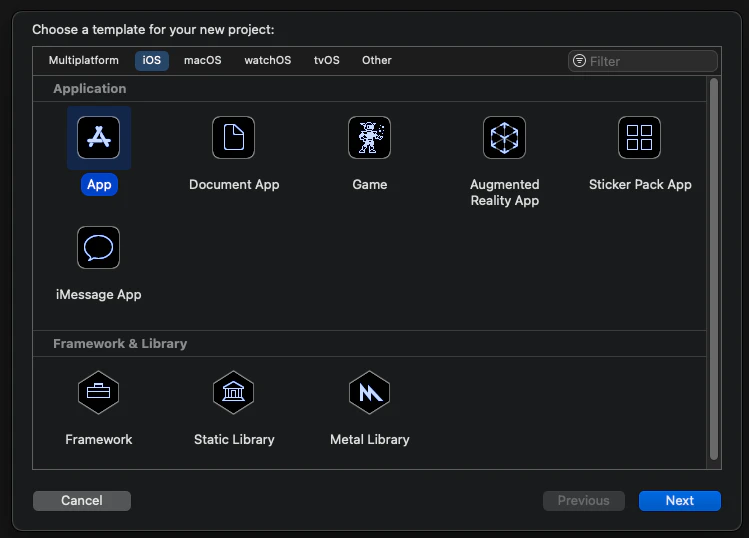This screenshot has height=538, width=749.
Task: Click the Previous button
Action: (x=584, y=501)
